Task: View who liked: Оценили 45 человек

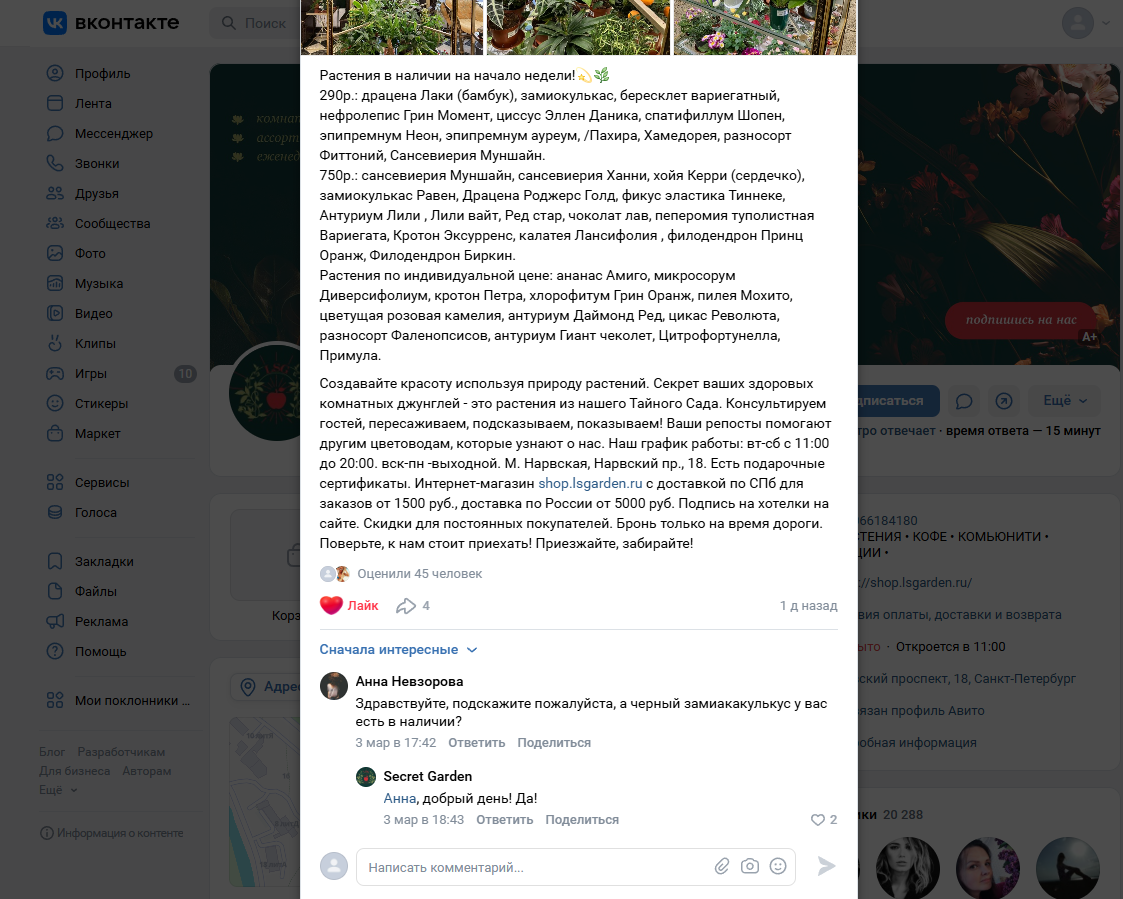Action: 420,574
